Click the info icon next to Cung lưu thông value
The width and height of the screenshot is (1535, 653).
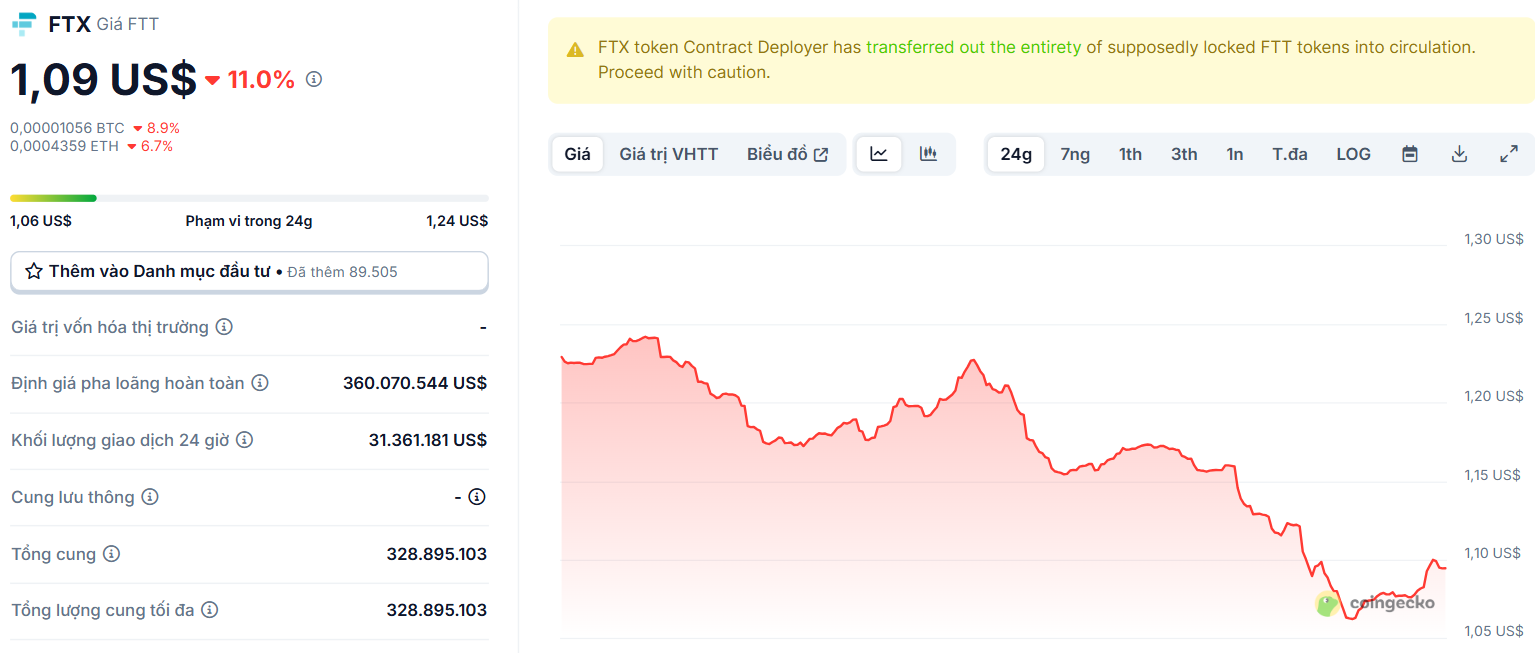pos(477,497)
